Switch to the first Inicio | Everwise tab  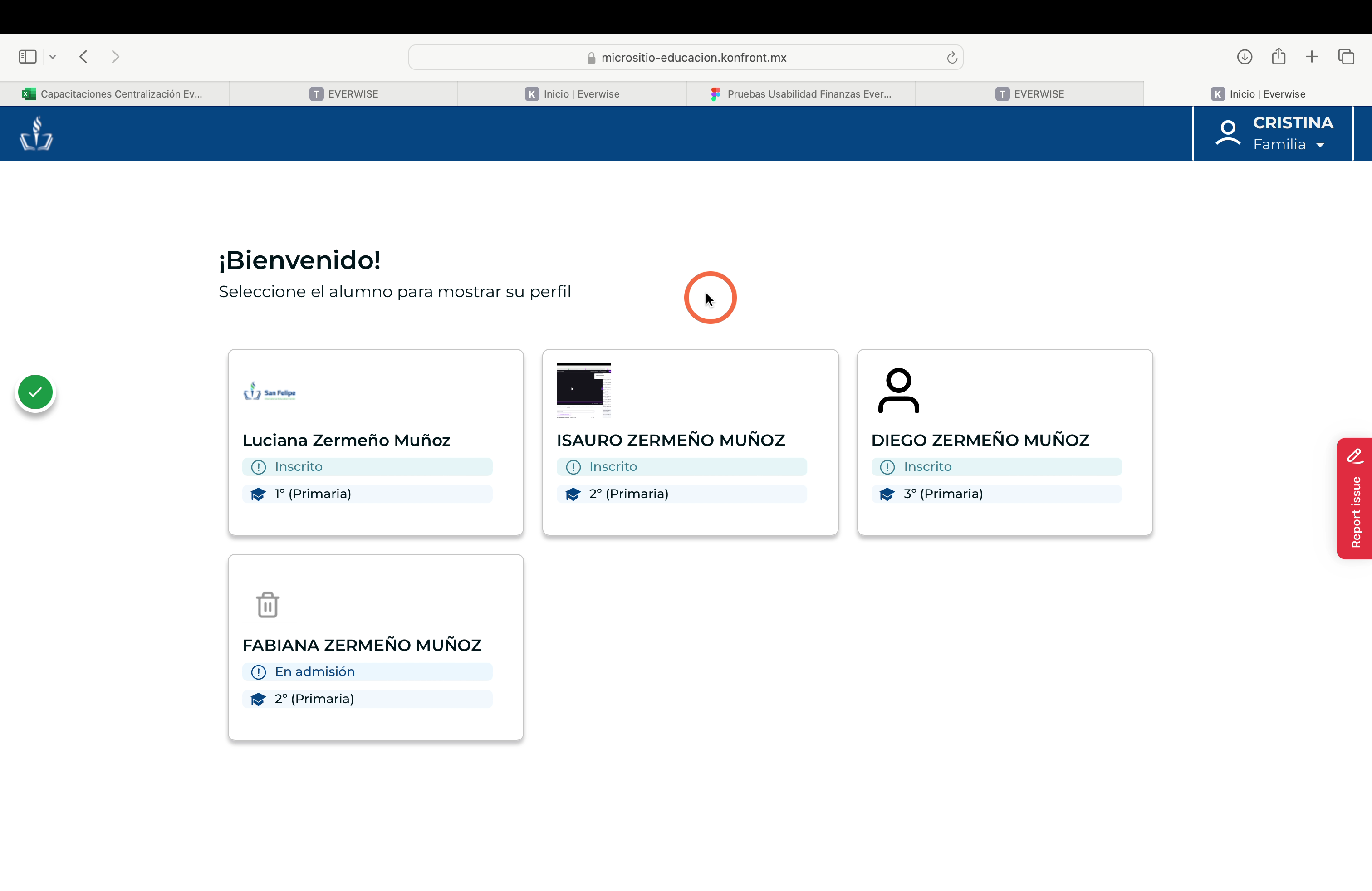pos(572,93)
